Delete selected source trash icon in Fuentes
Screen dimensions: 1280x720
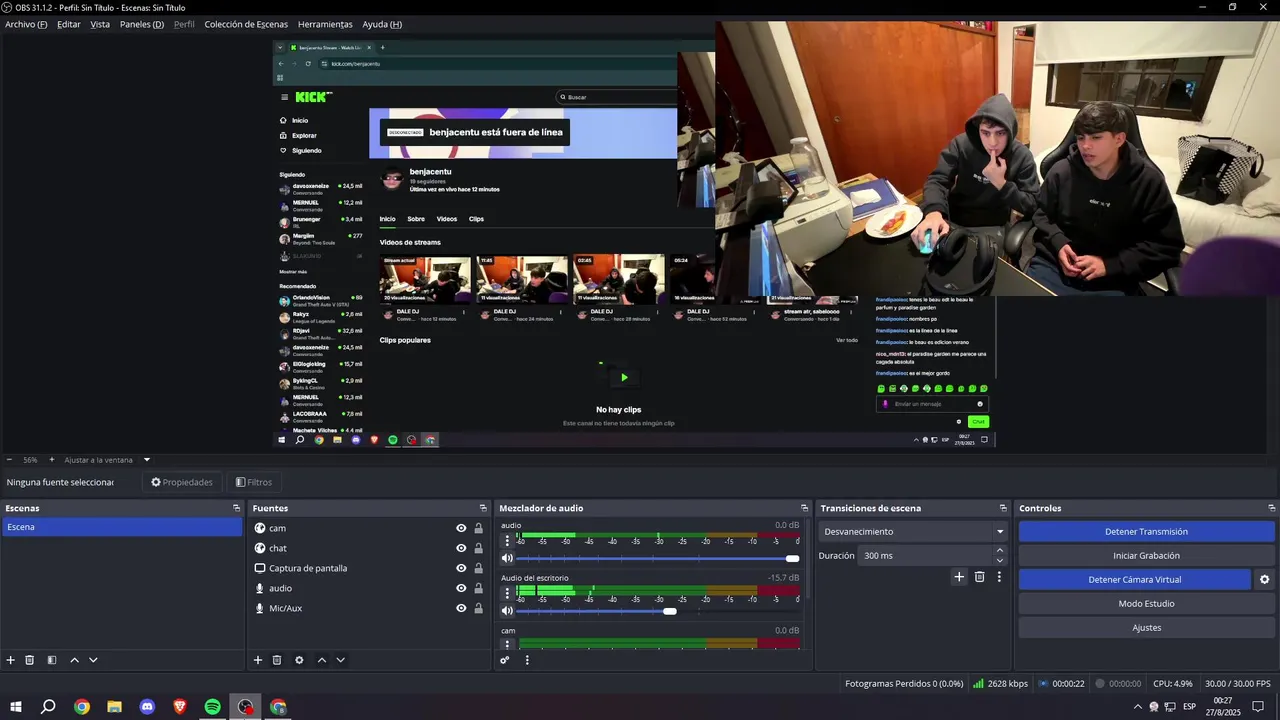pyautogui.click(x=277, y=660)
